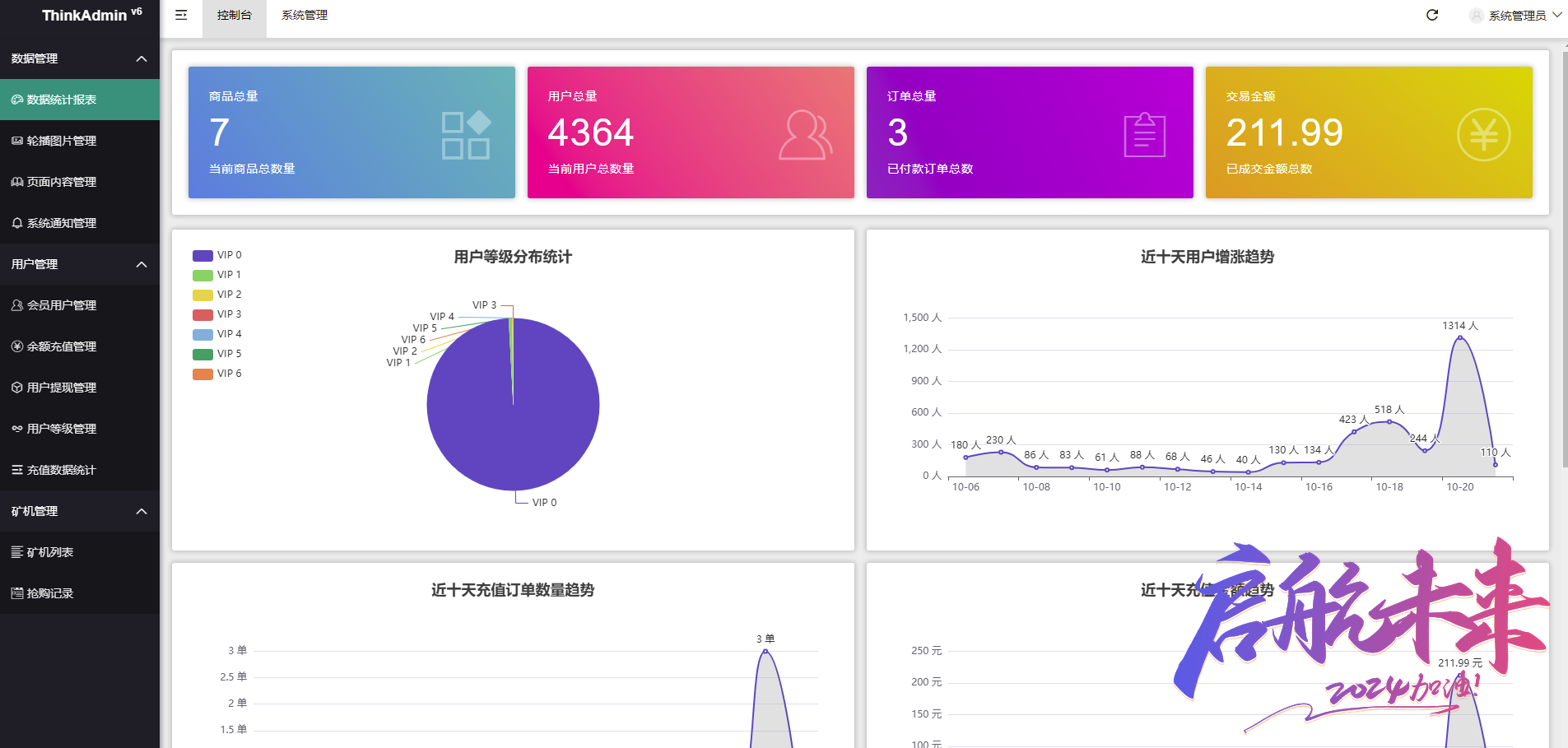Click the product count value 7
Screen dimensions: 1568x748
click(x=219, y=132)
